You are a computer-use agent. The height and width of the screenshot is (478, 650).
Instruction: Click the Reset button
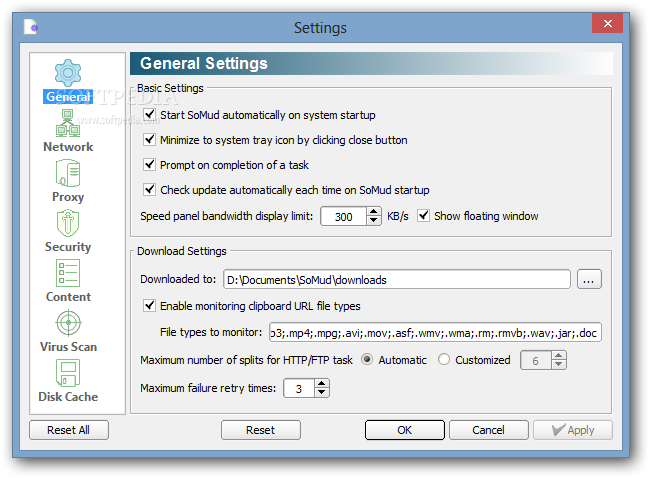tap(261, 430)
